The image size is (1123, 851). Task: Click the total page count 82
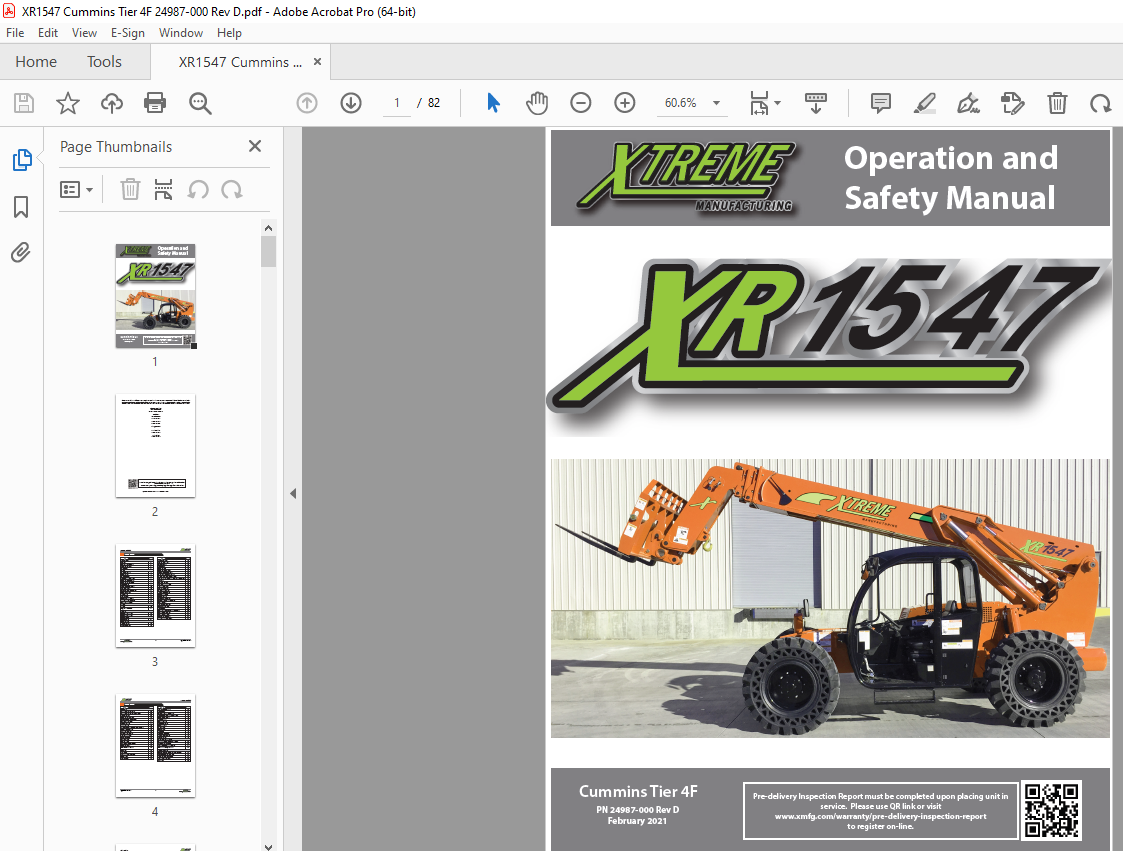pos(434,103)
